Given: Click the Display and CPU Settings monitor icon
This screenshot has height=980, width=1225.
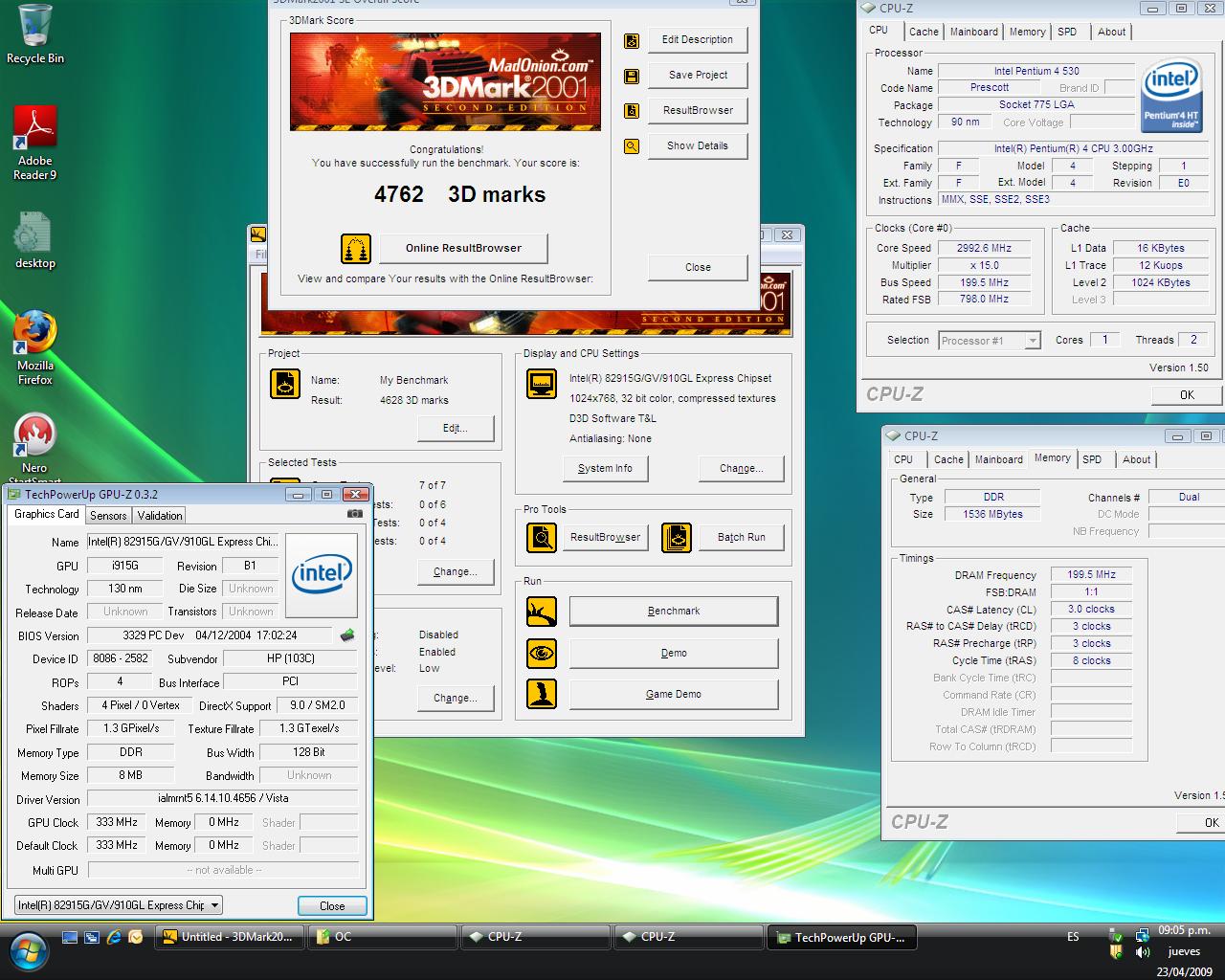Looking at the screenshot, I should (542, 384).
